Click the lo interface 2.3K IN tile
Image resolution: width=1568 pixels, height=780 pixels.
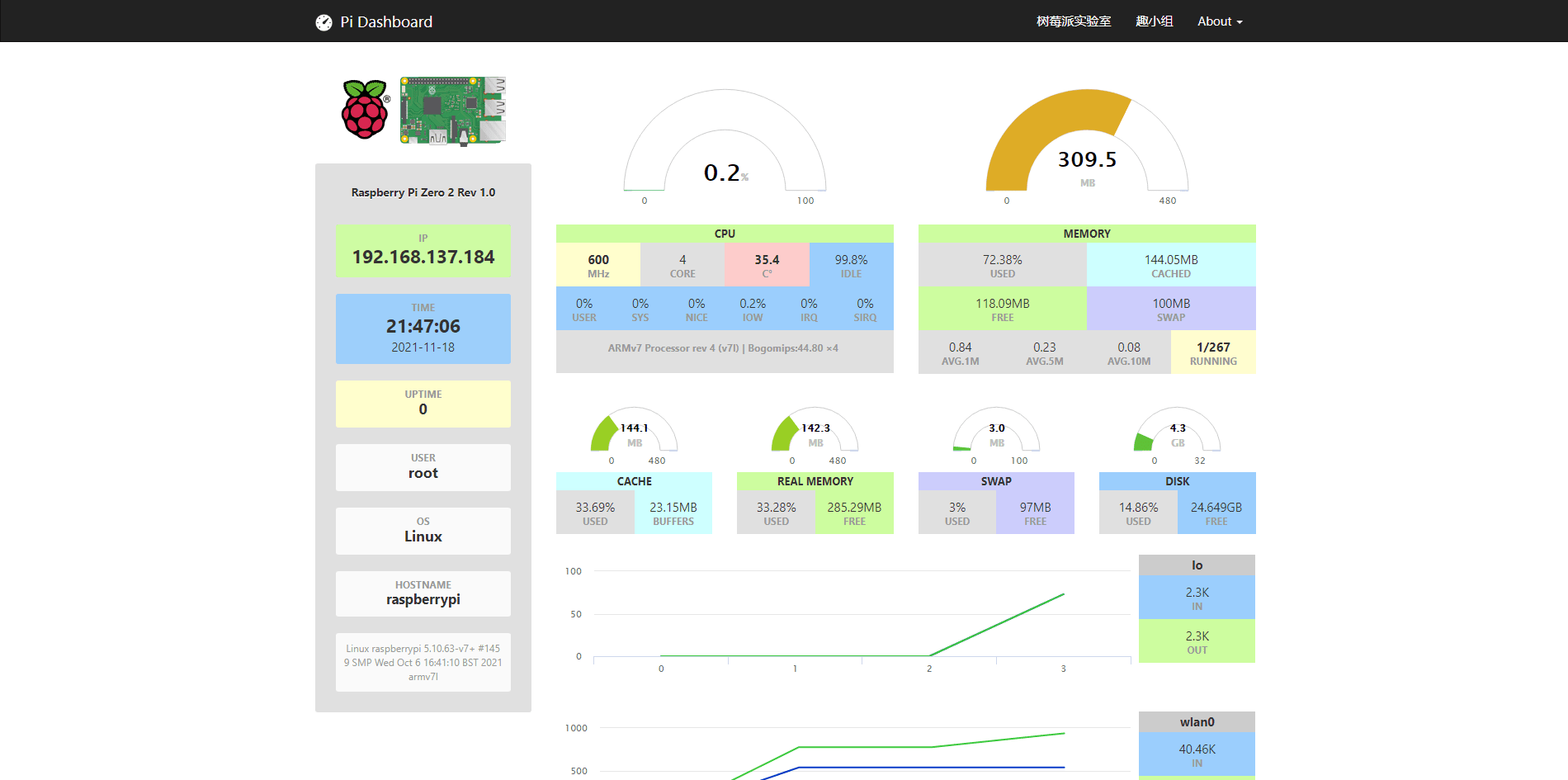tap(1197, 598)
